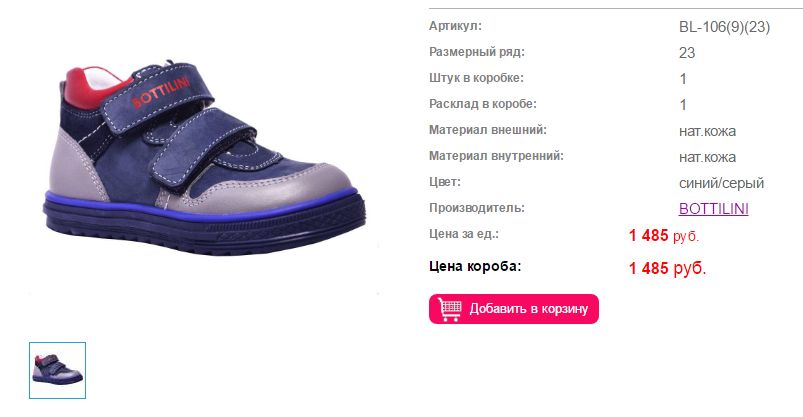Click the Производитель label
The height and width of the screenshot is (417, 803).
pyautogui.click(x=477, y=208)
